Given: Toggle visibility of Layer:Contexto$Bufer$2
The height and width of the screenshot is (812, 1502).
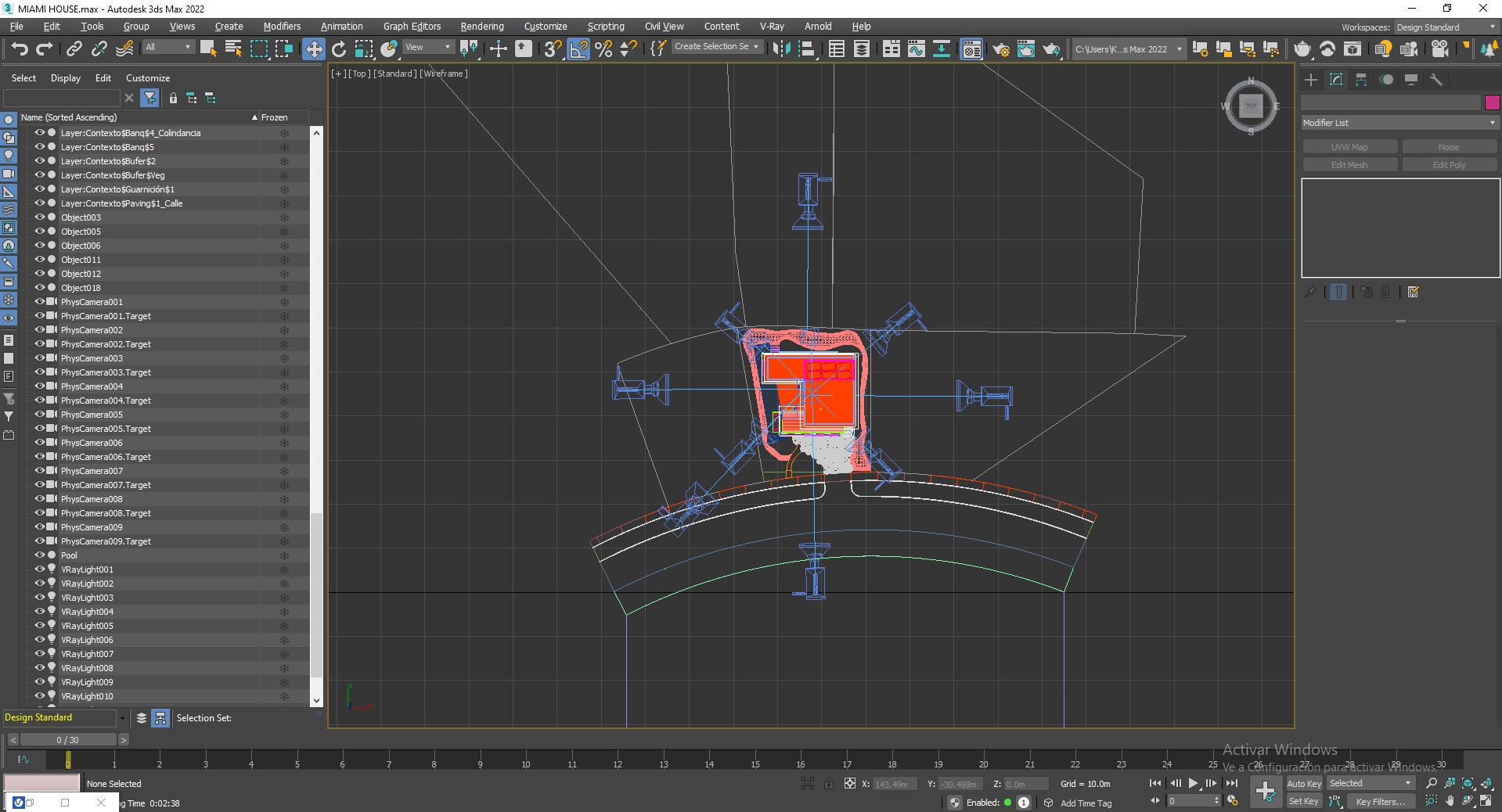Looking at the screenshot, I should (x=39, y=160).
